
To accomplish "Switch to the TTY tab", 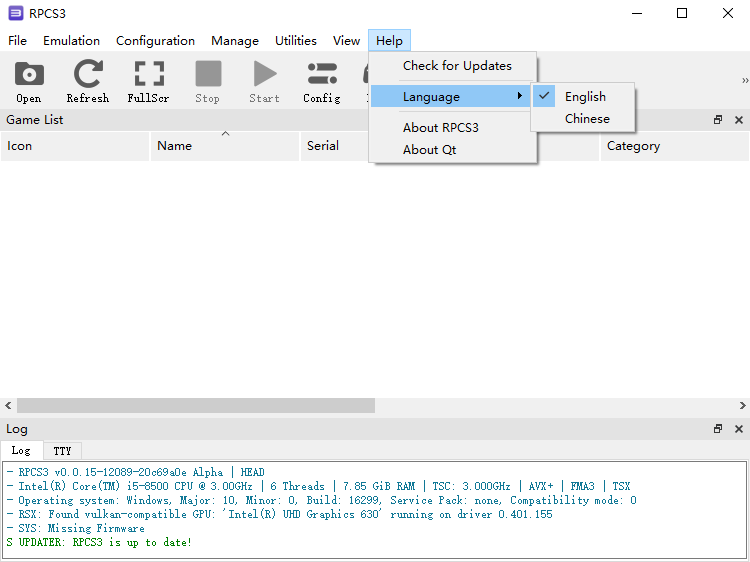I will pyautogui.click(x=62, y=451).
